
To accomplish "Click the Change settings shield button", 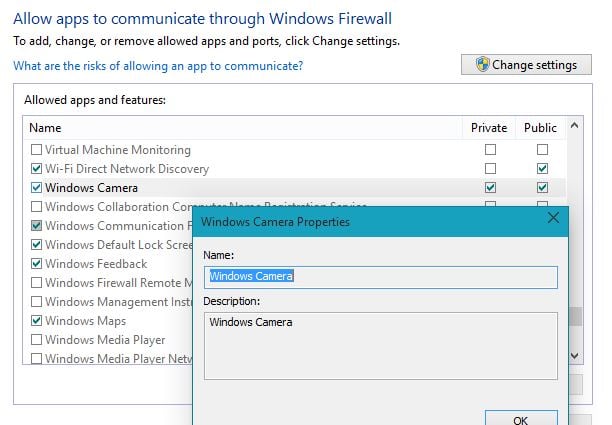I will click(525, 65).
